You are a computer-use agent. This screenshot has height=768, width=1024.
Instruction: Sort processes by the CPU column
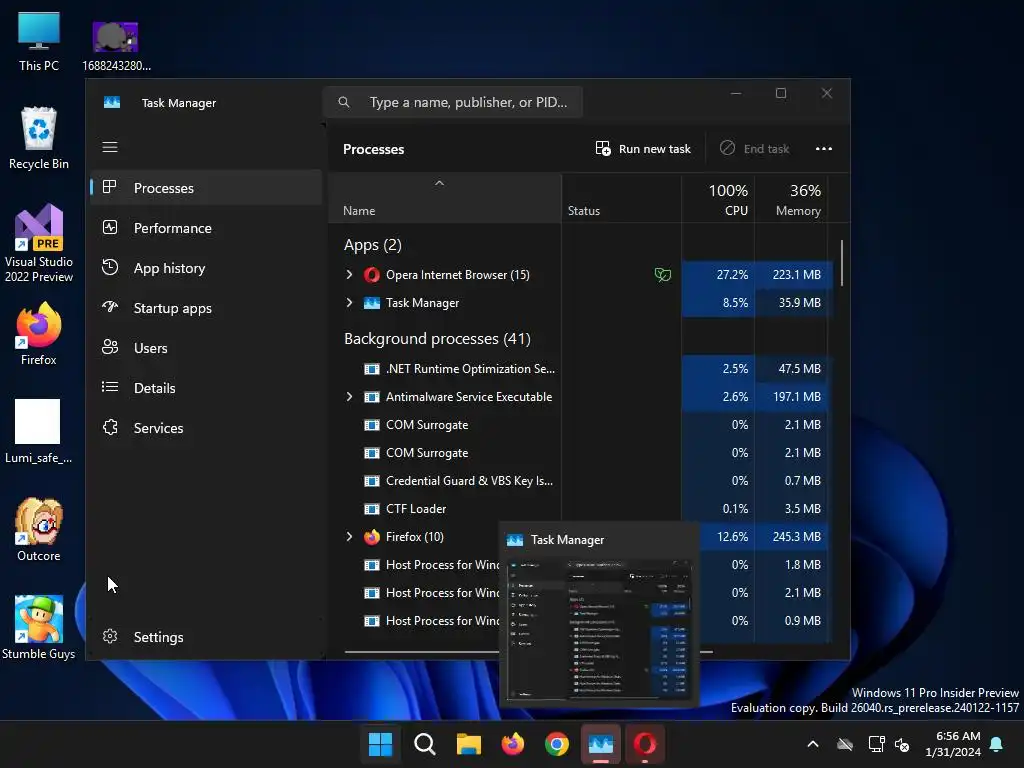pyautogui.click(x=718, y=199)
